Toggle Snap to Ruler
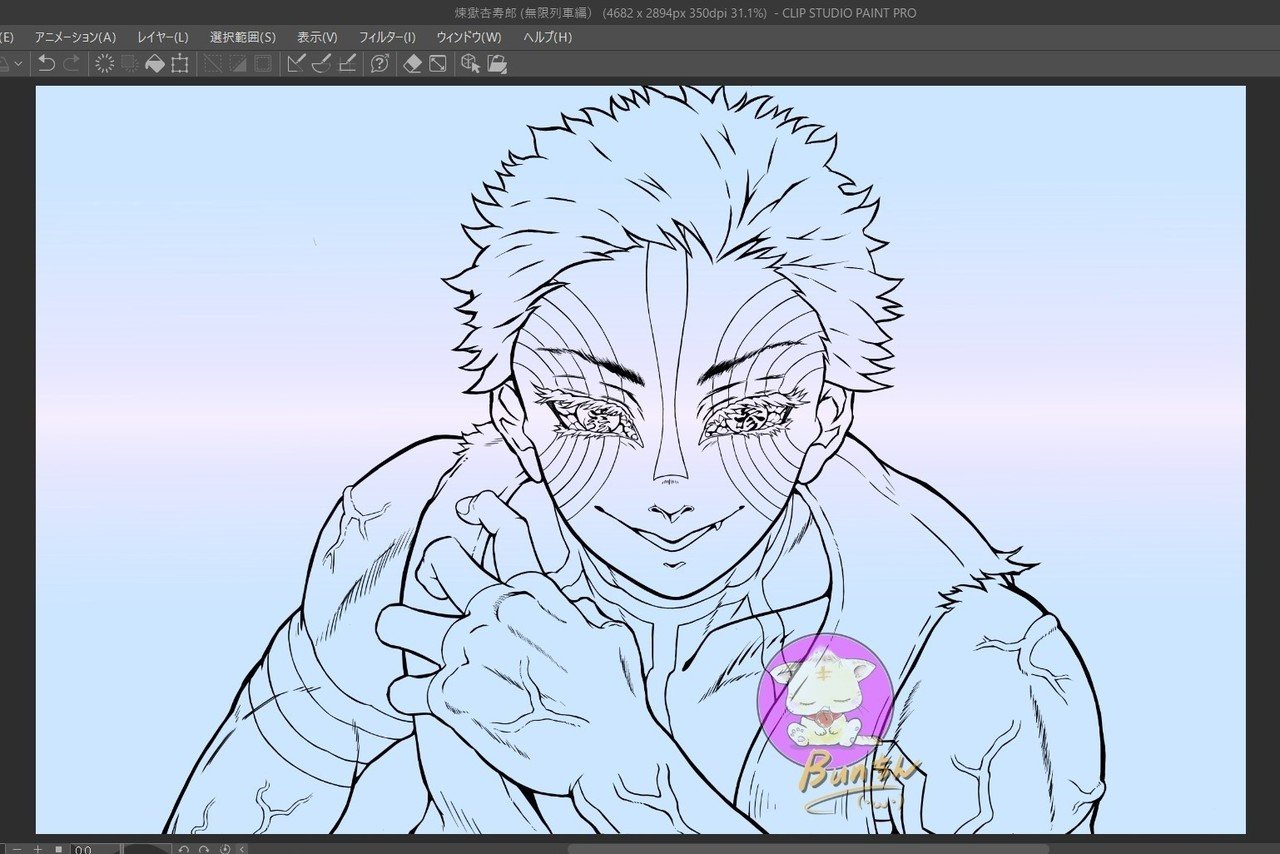The height and width of the screenshot is (854, 1280). pyautogui.click(x=296, y=64)
